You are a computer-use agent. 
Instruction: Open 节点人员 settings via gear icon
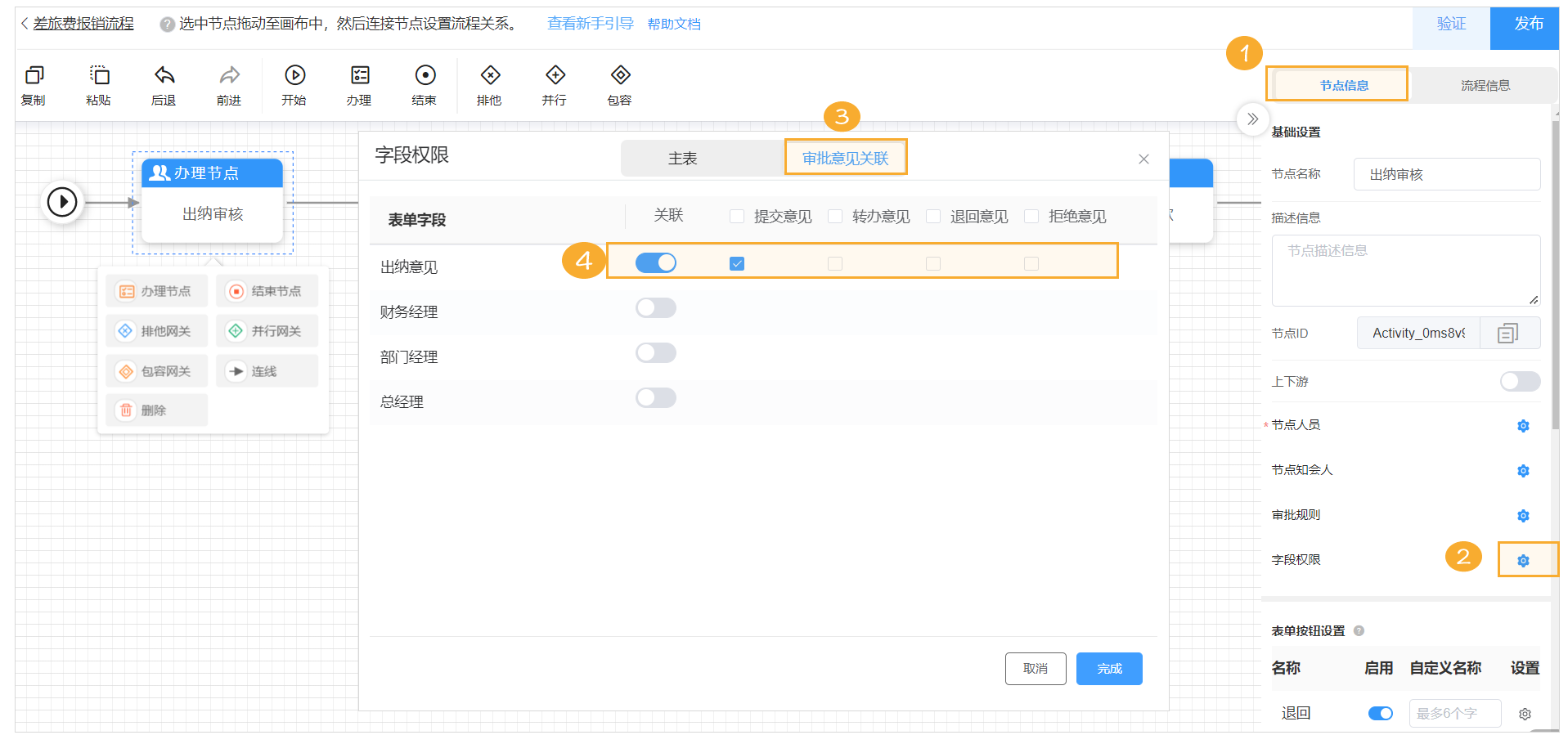[x=1522, y=425]
